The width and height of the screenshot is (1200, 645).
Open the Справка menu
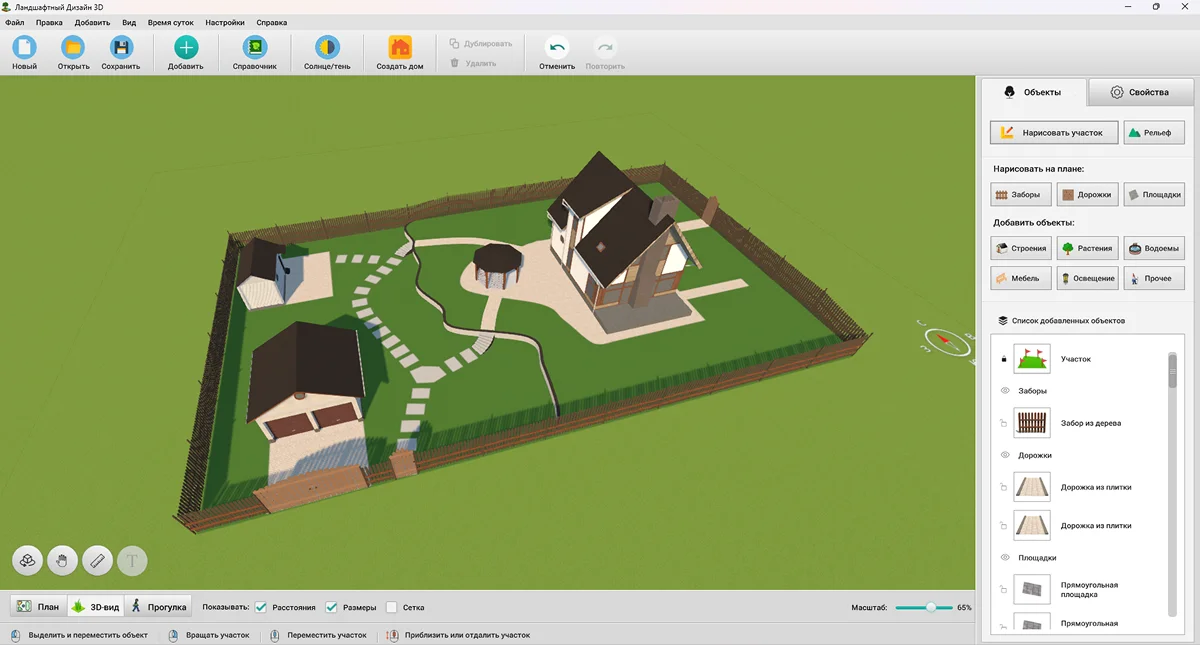271,22
